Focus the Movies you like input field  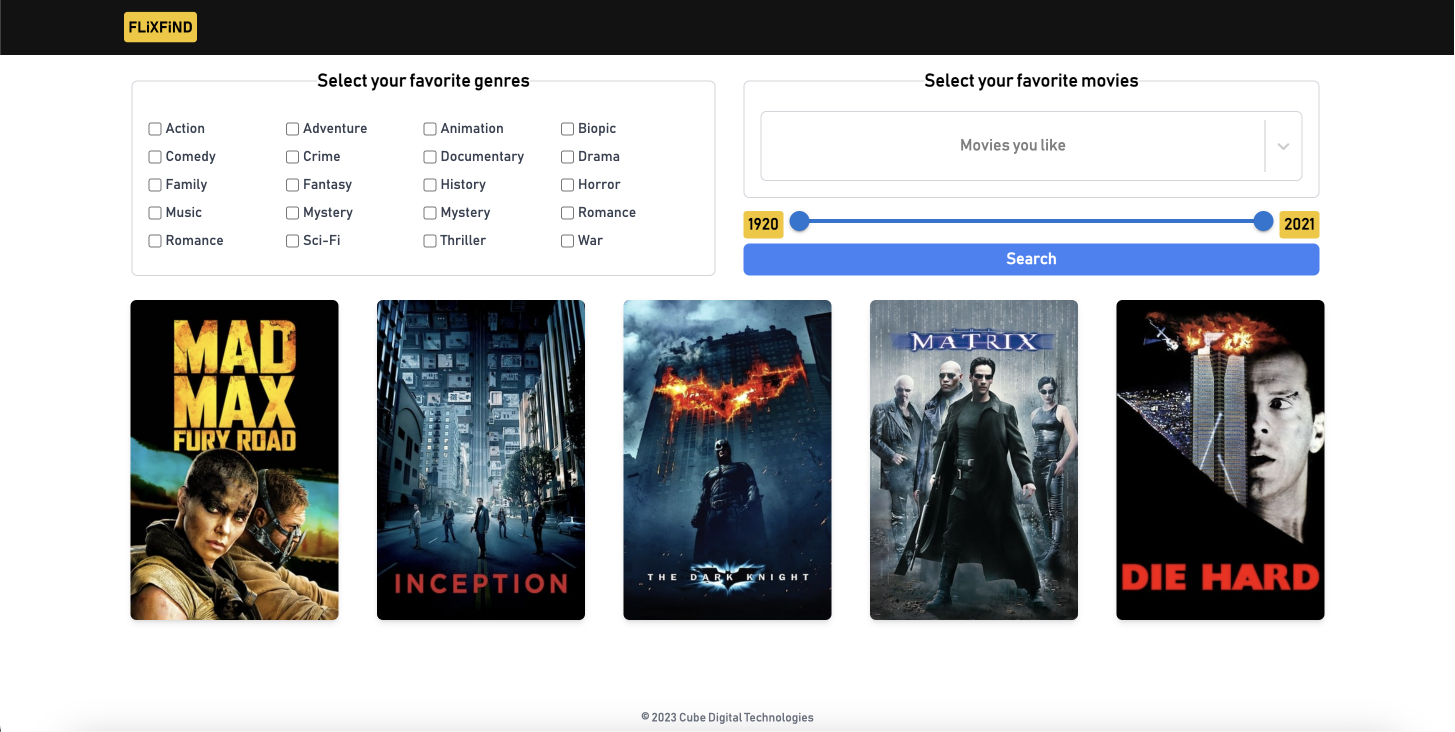pos(1013,146)
